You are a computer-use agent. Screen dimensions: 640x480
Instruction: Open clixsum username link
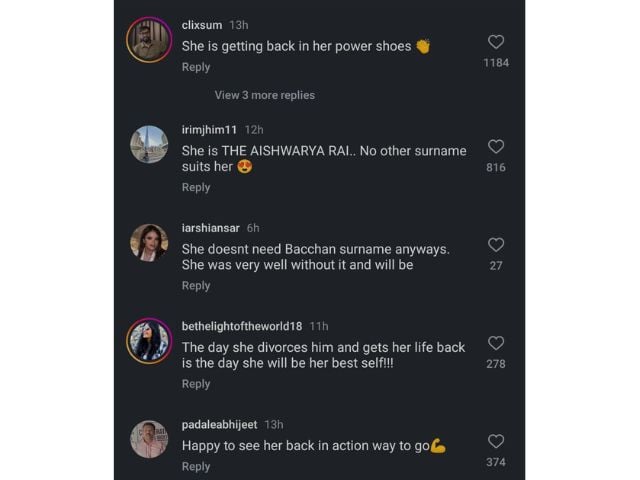click(x=202, y=24)
